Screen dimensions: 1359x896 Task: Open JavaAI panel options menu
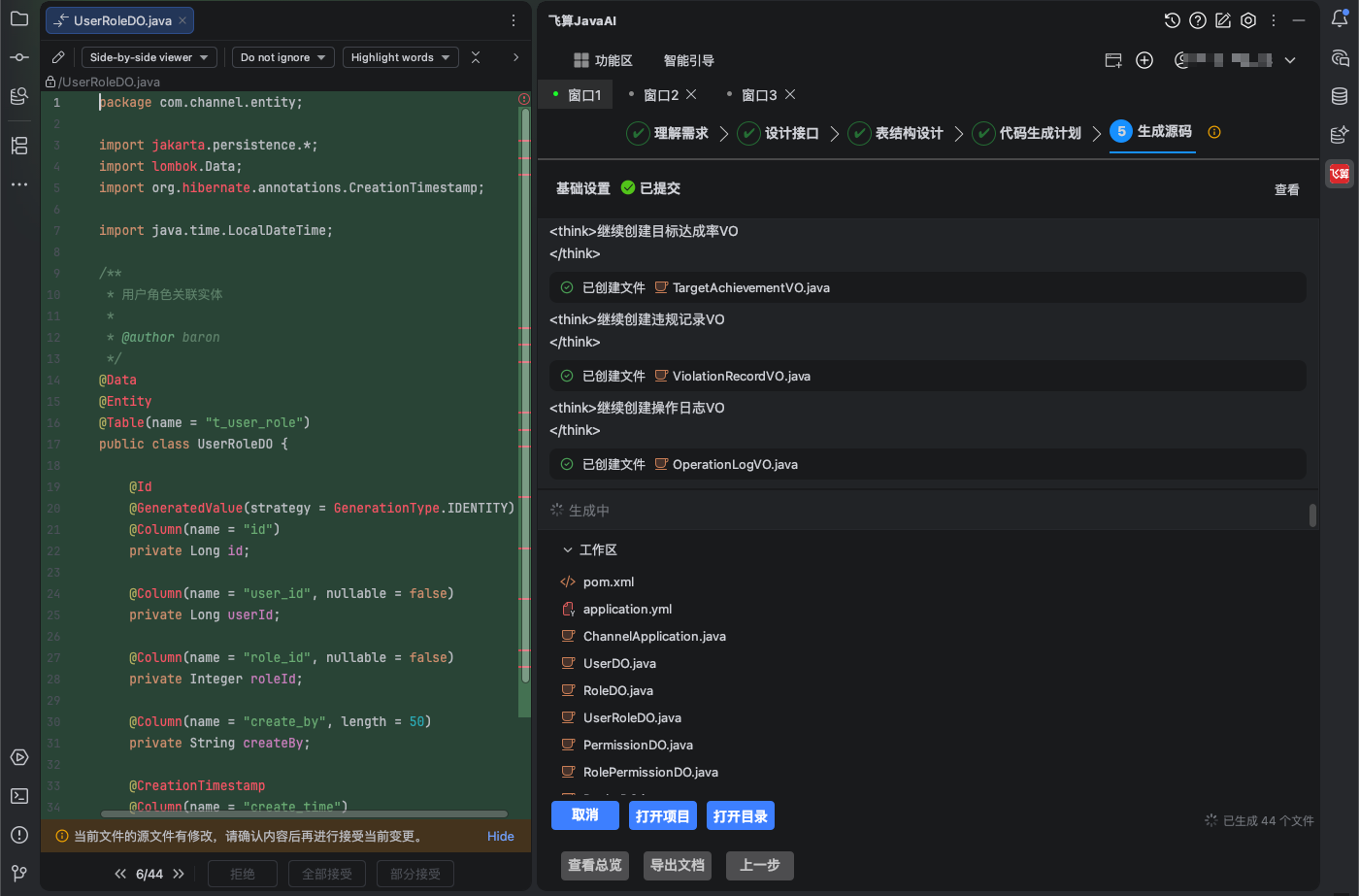coord(1274,20)
